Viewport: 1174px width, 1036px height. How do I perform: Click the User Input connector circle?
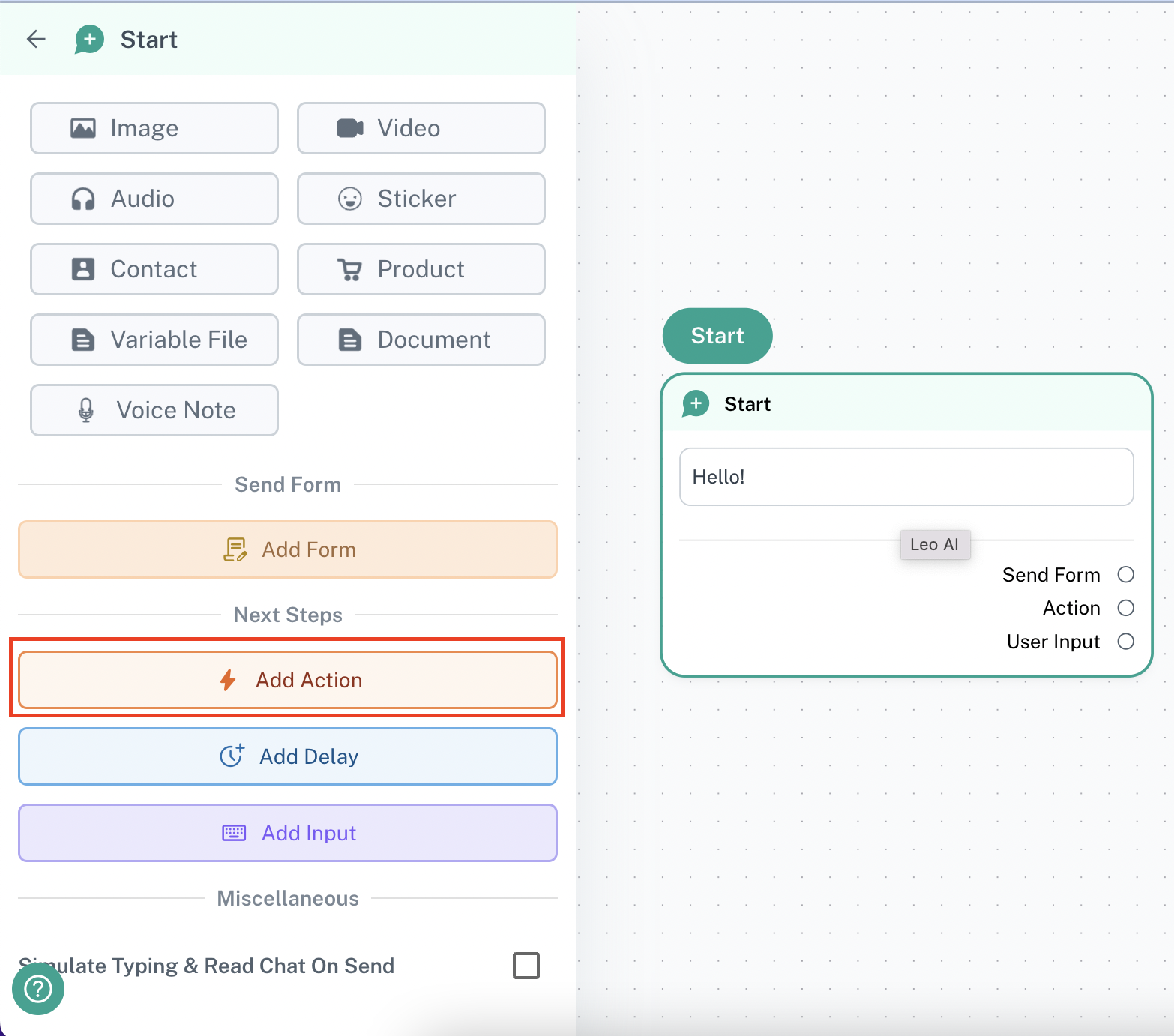[1125, 642]
